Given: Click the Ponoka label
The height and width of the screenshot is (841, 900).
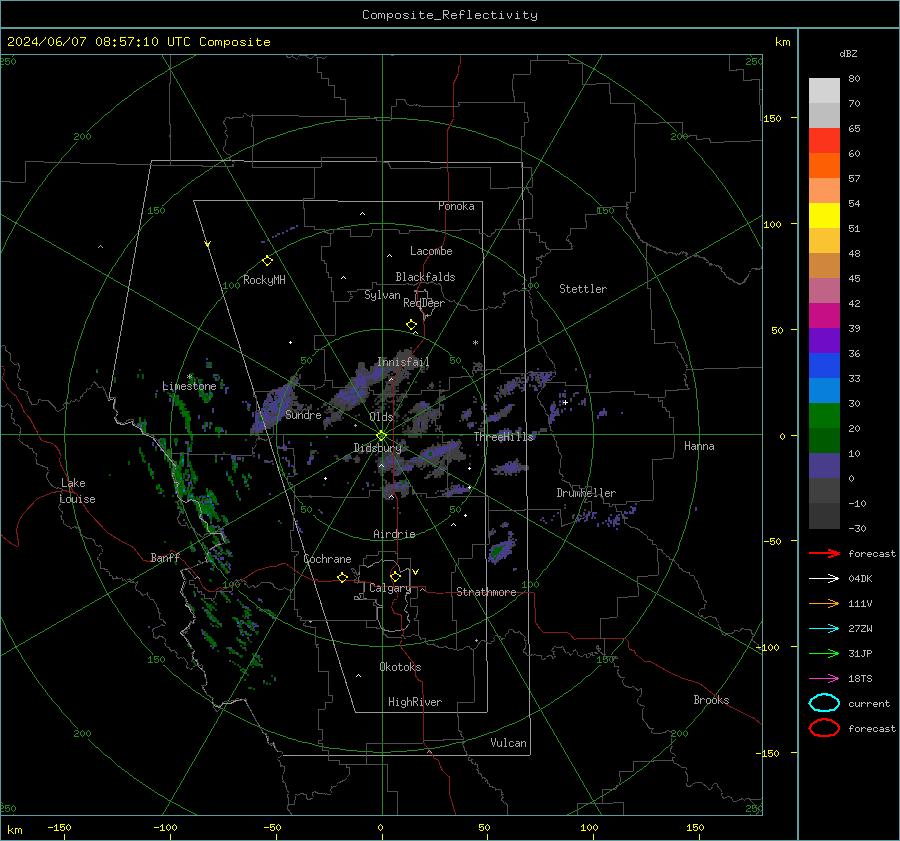Looking at the screenshot, I should point(456,206).
